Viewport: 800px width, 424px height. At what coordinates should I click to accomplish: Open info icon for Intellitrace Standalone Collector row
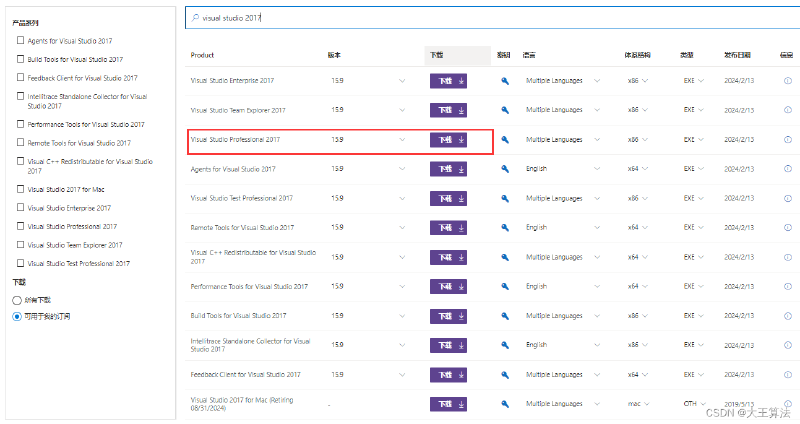pyautogui.click(x=787, y=345)
